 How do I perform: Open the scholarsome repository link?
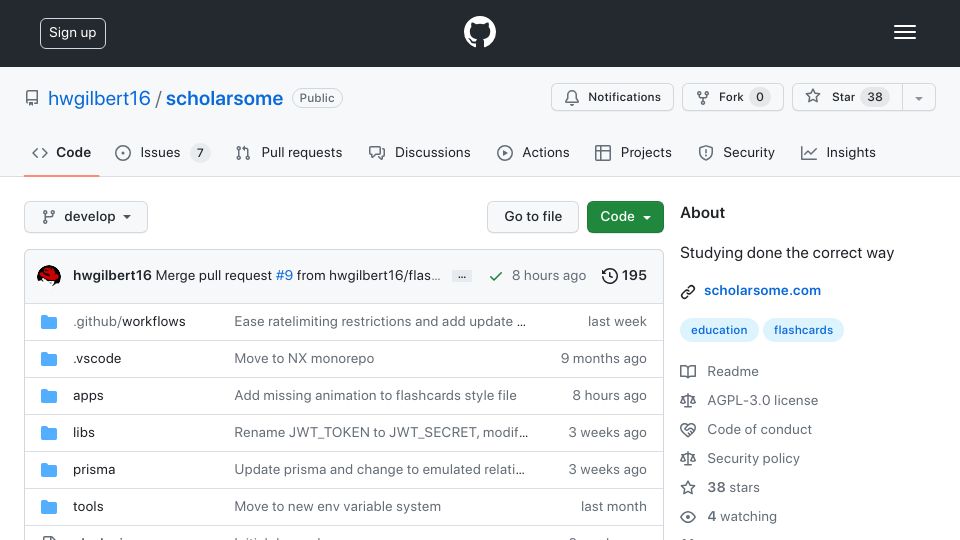tap(224, 98)
